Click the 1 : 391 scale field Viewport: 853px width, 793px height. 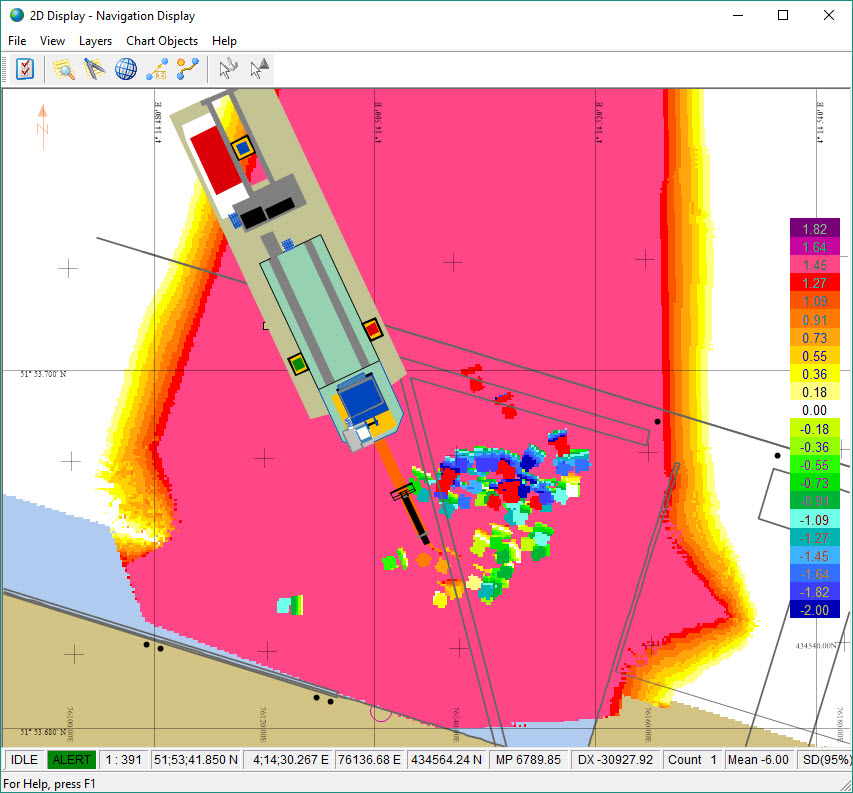[x=124, y=760]
